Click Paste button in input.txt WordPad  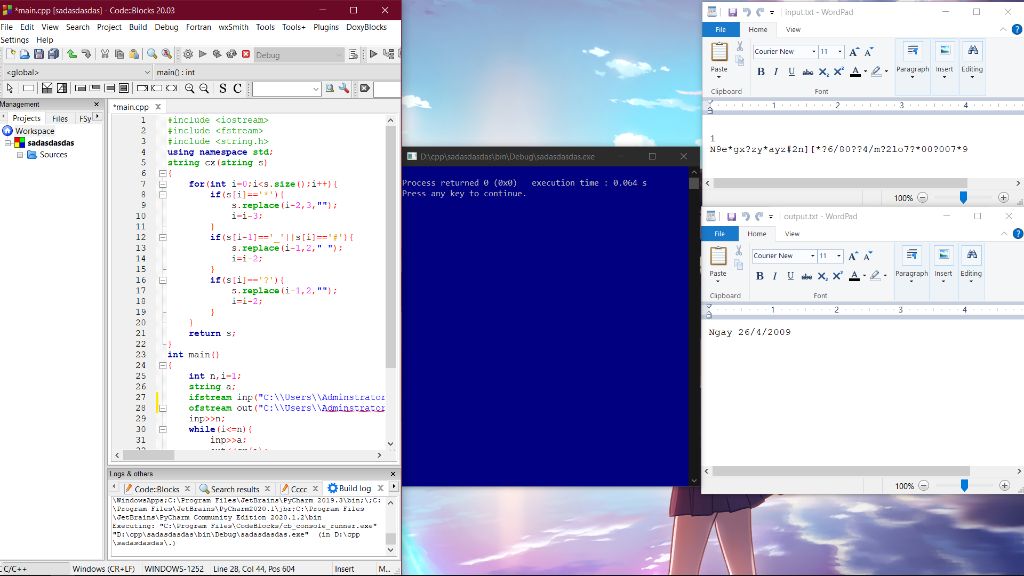pos(719,58)
